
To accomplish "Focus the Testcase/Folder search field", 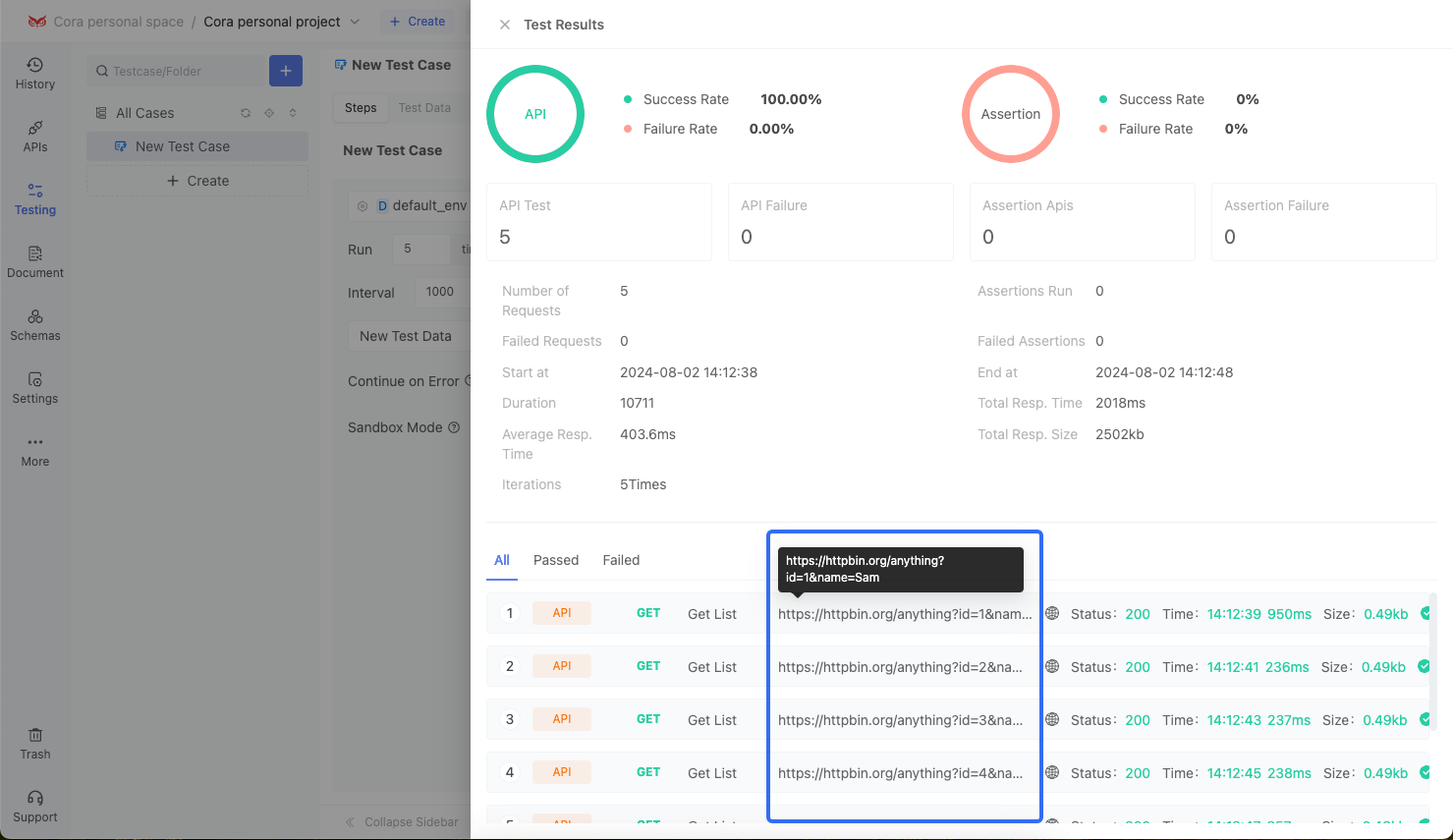I will (x=178, y=71).
